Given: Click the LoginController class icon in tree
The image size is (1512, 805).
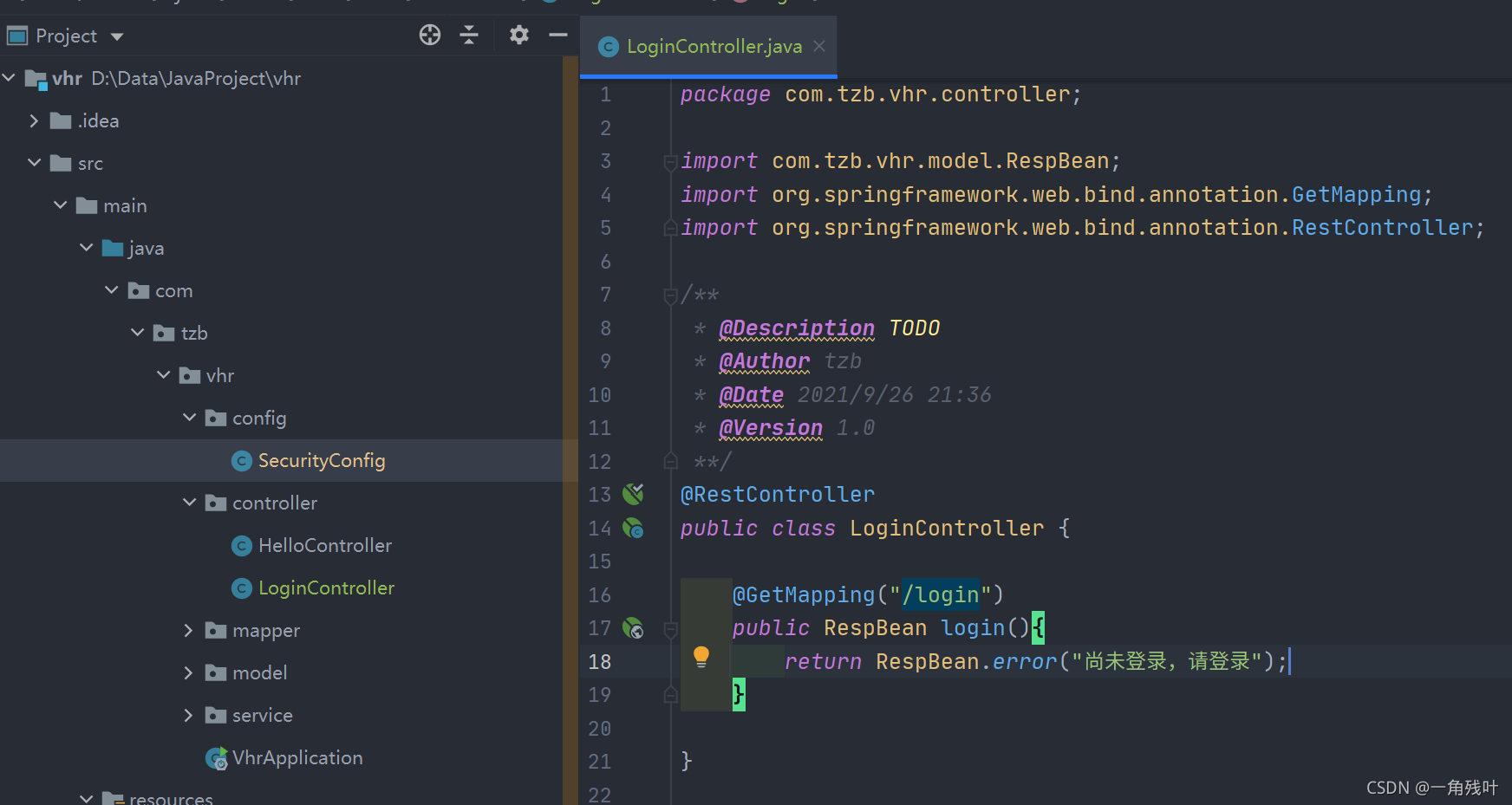Looking at the screenshot, I should click(x=242, y=588).
